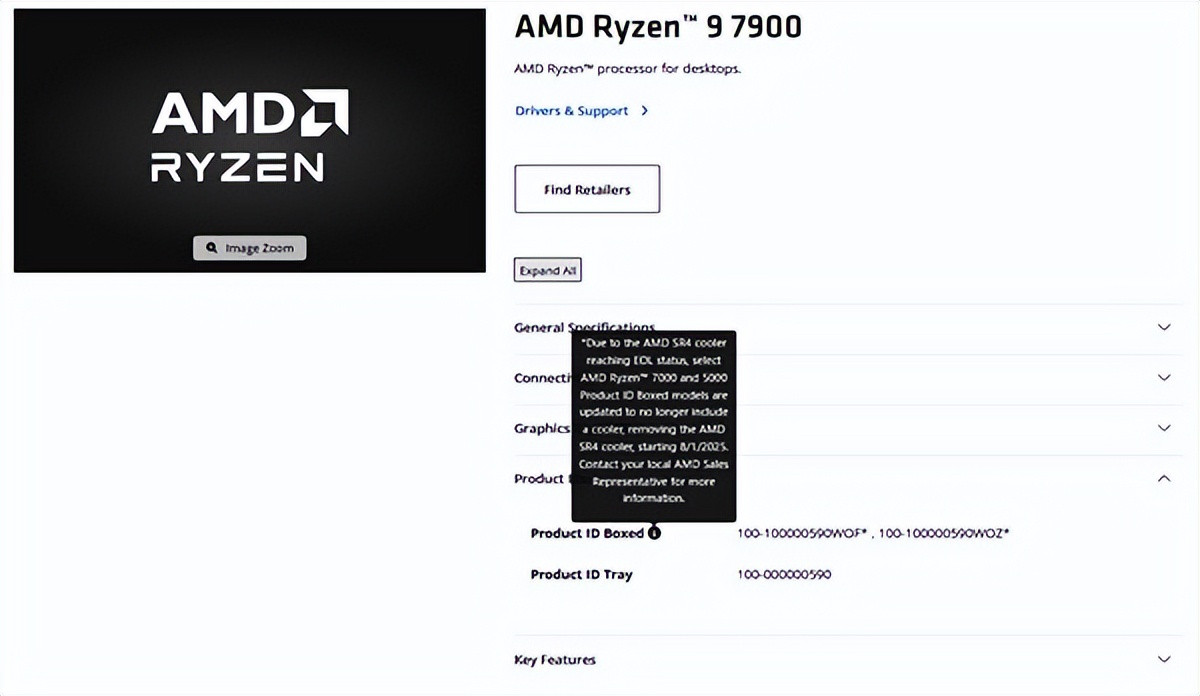Click the arrow next to Drivers & Support
1200x696 pixels.
click(x=645, y=111)
